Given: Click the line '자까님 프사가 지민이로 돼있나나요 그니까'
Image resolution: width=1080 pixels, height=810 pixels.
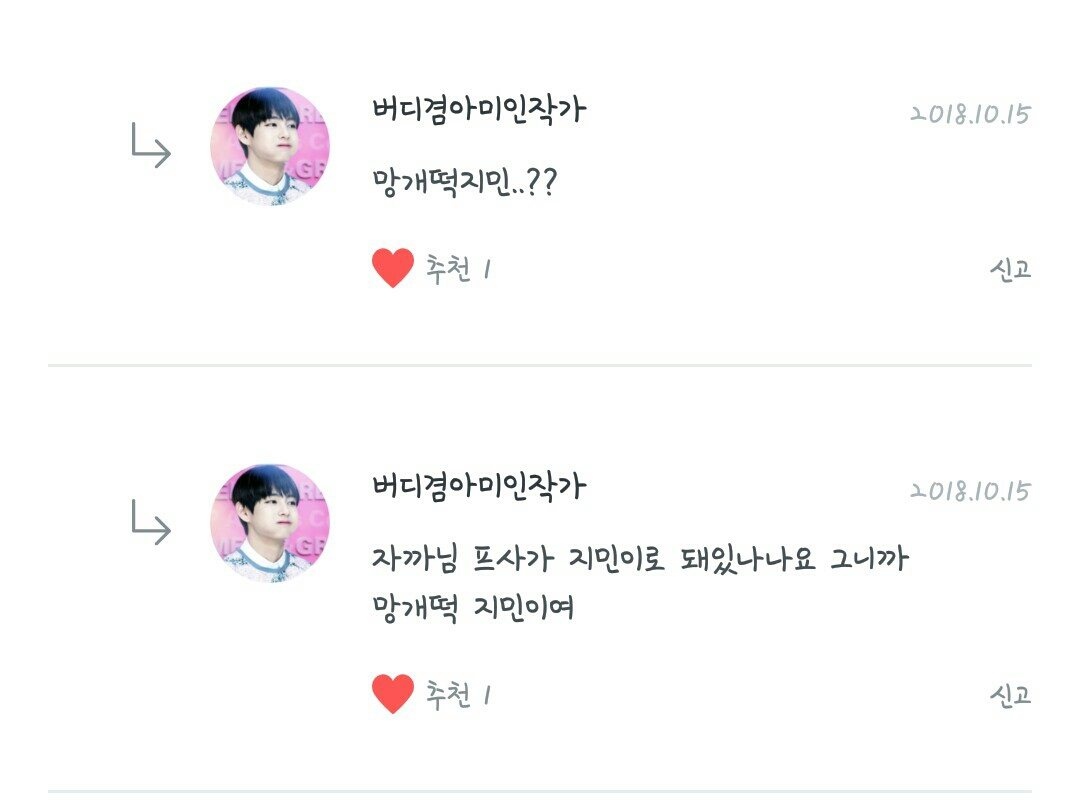Looking at the screenshot, I should pyautogui.click(x=640, y=560).
